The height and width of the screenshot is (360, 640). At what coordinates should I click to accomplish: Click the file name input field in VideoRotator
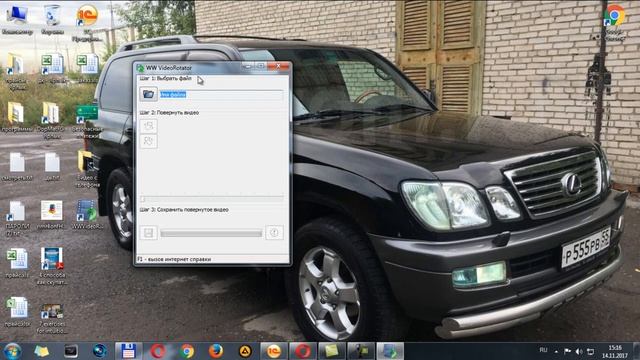221,95
